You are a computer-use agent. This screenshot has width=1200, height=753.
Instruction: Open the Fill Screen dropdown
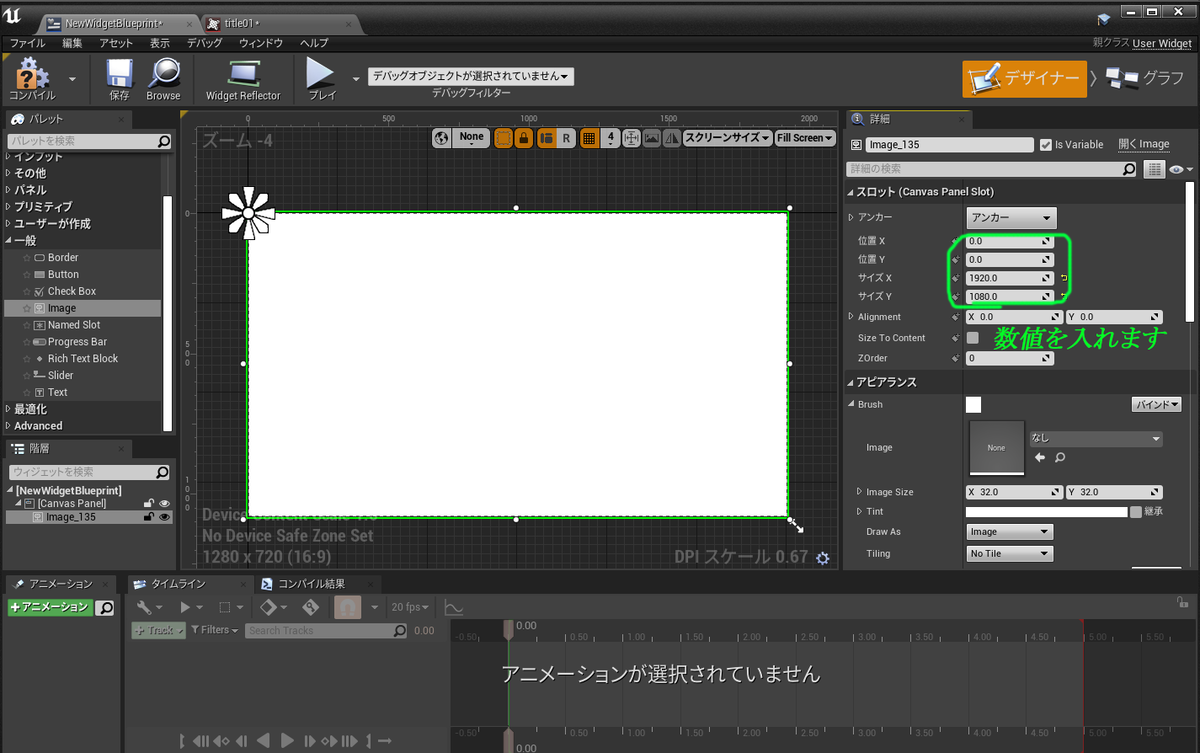pos(804,138)
